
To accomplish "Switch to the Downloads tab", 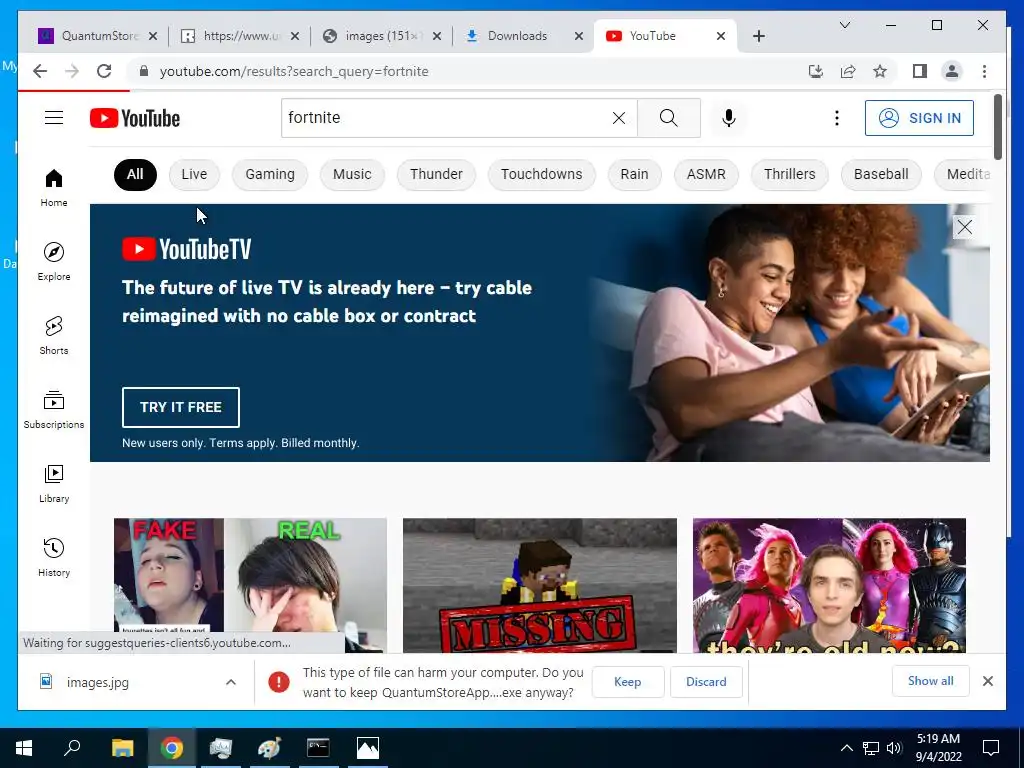I will (524, 36).
